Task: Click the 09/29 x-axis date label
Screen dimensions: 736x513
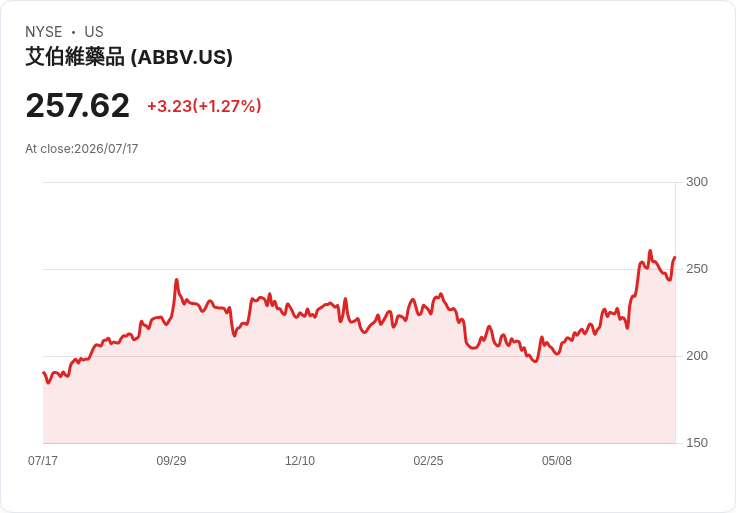Action: (171, 460)
